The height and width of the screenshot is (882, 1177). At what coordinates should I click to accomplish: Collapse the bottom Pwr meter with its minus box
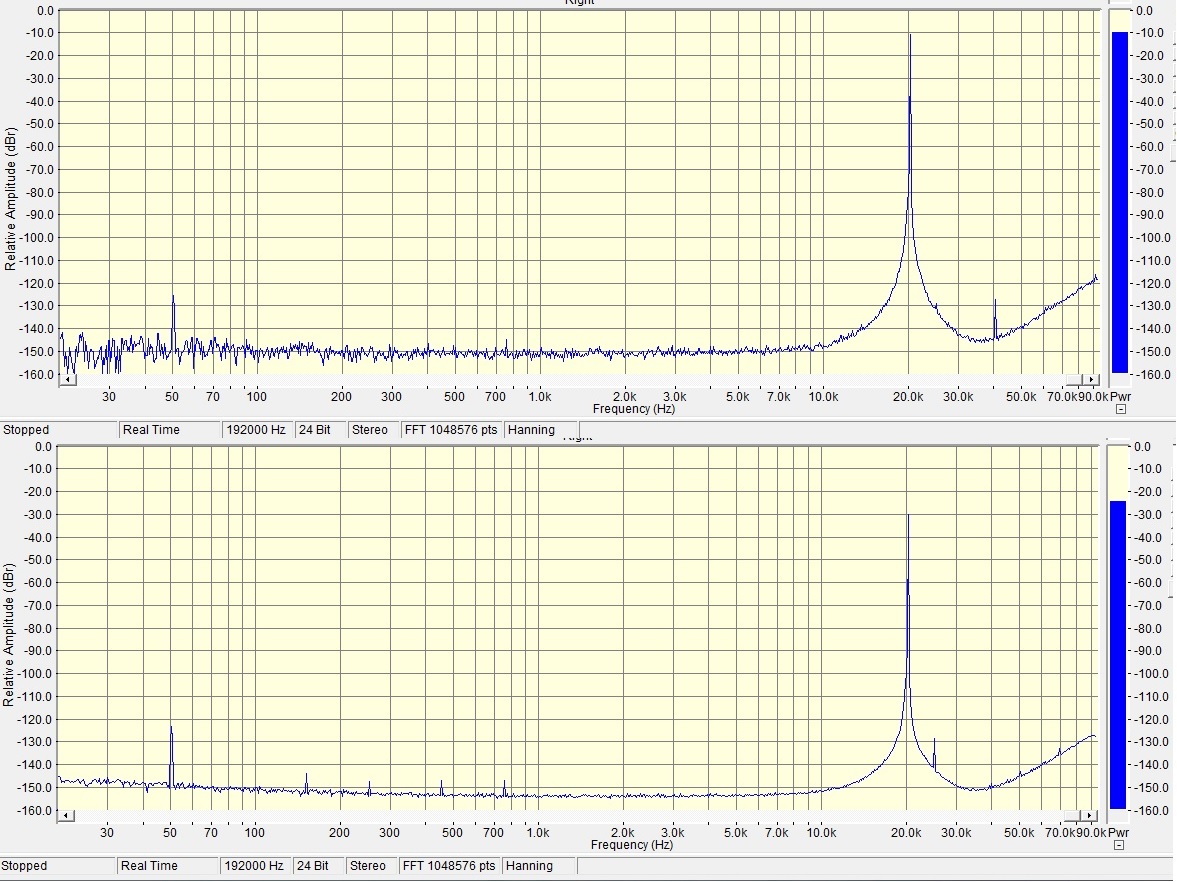point(1119,845)
